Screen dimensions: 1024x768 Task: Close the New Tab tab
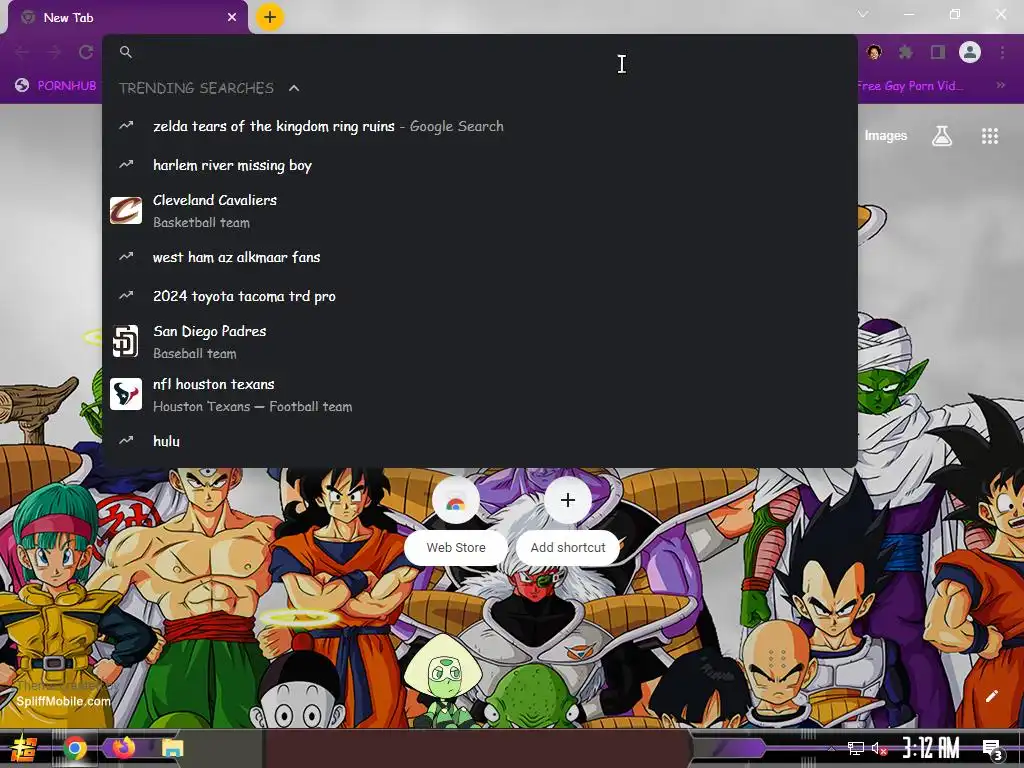[x=232, y=18]
